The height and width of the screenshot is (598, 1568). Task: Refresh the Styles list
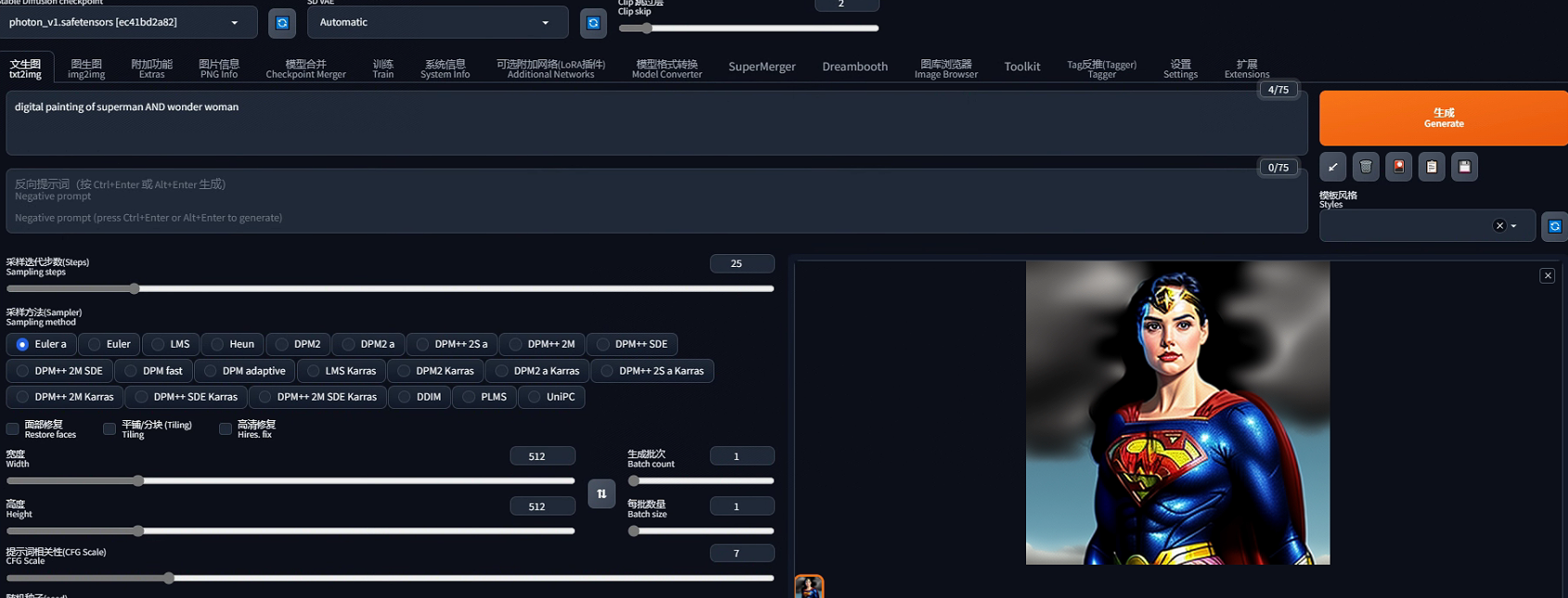coord(1555,226)
